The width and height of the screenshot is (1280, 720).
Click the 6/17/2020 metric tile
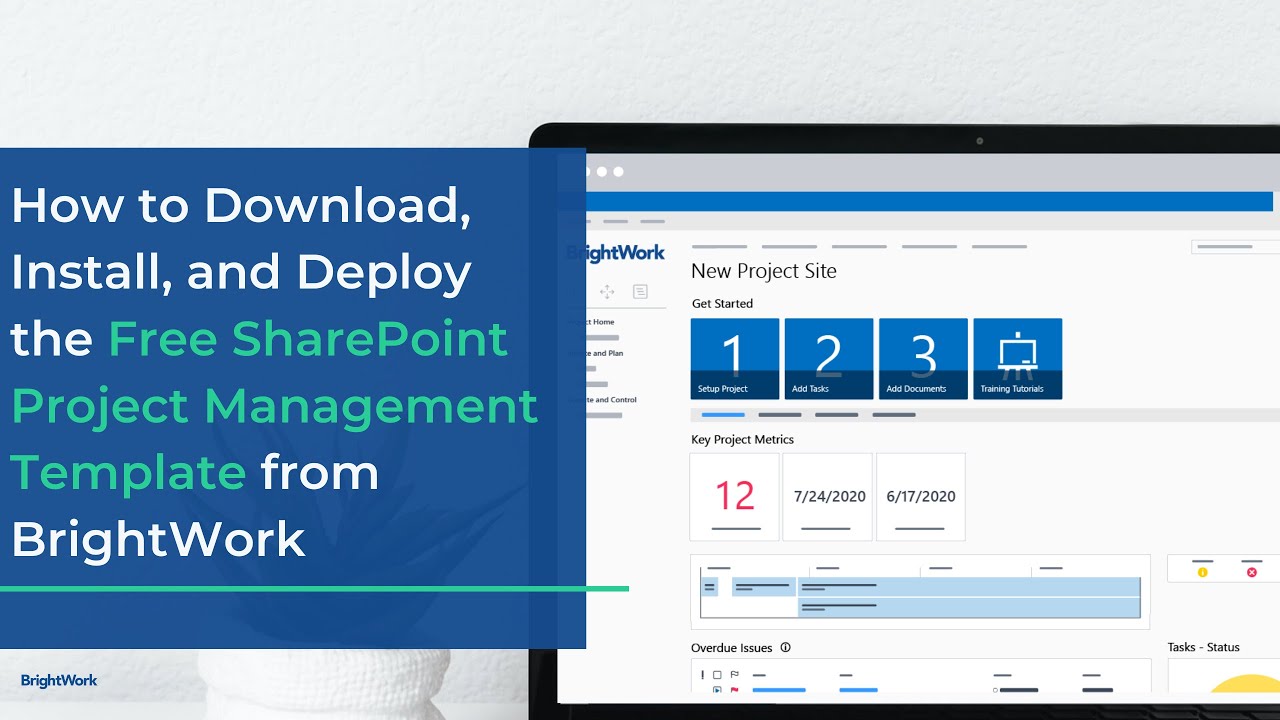click(921, 497)
